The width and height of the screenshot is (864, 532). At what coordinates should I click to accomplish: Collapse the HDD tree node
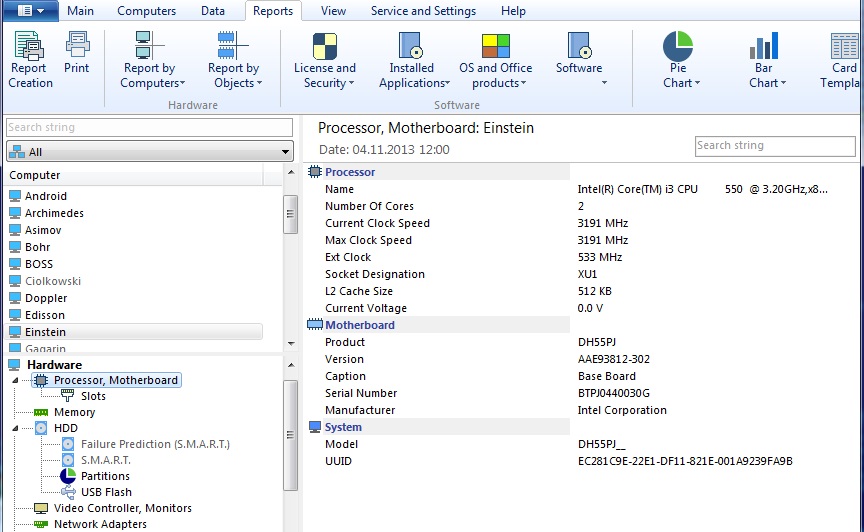(16, 428)
